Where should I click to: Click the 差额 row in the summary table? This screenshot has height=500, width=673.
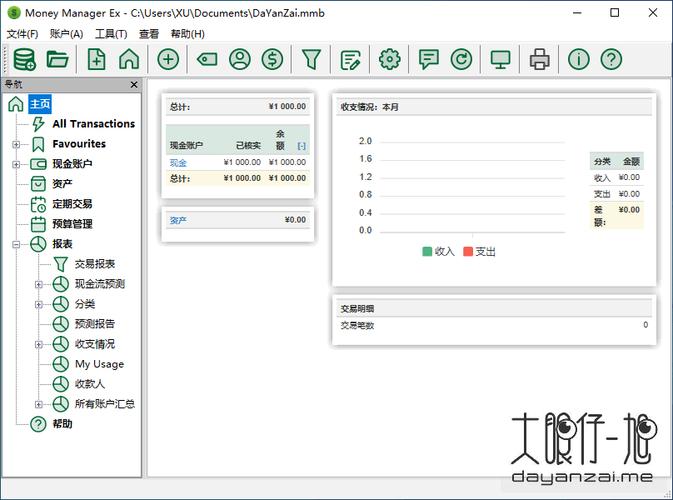click(x=617, y=216)
